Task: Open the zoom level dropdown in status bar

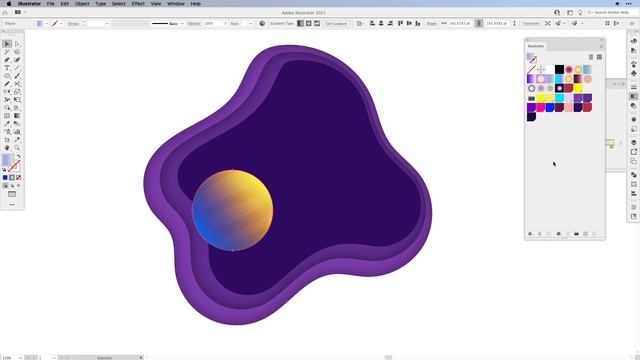Action: click(20, 358)
